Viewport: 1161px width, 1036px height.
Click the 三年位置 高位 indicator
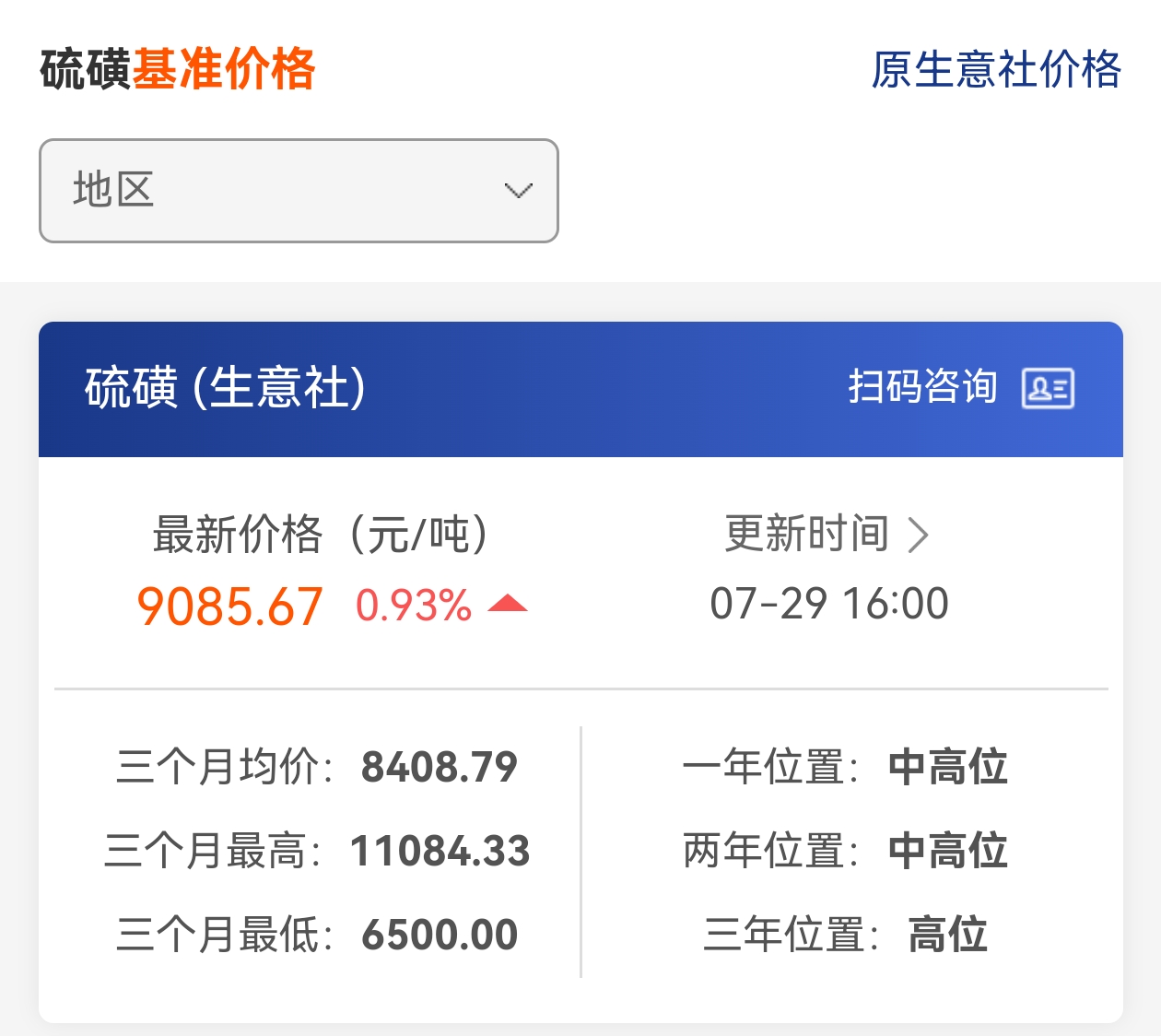tap(948, 935)
